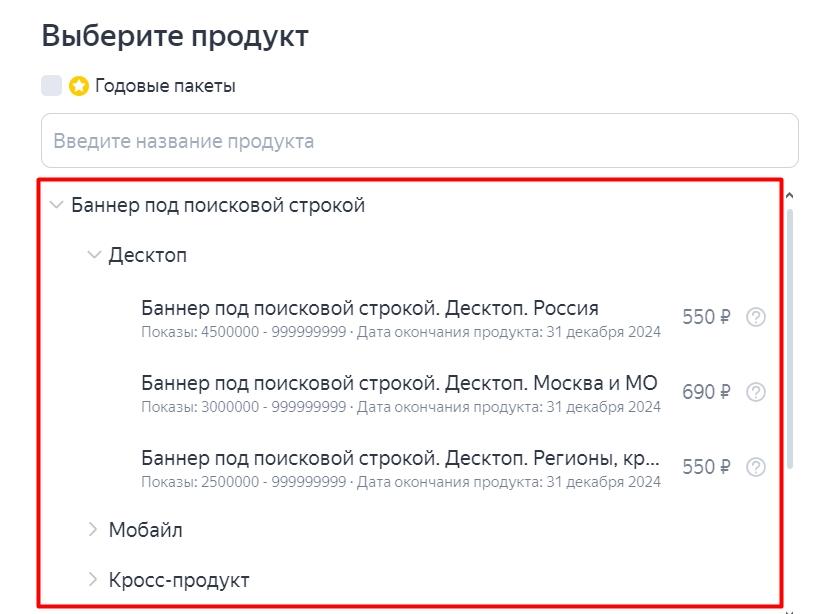Viewport: 823px width, 614px height.
Task: Click the Мобайл subcategory label
Action: click(145, 530)
